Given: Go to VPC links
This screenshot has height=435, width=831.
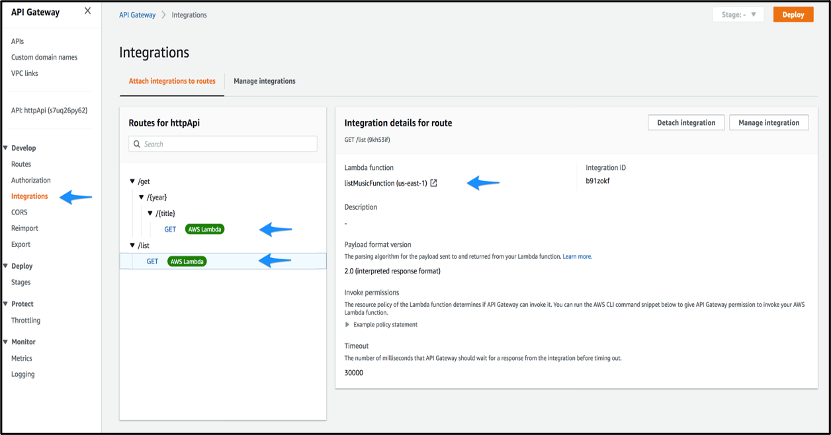Looking at the screenshot, I should [25, 73].
